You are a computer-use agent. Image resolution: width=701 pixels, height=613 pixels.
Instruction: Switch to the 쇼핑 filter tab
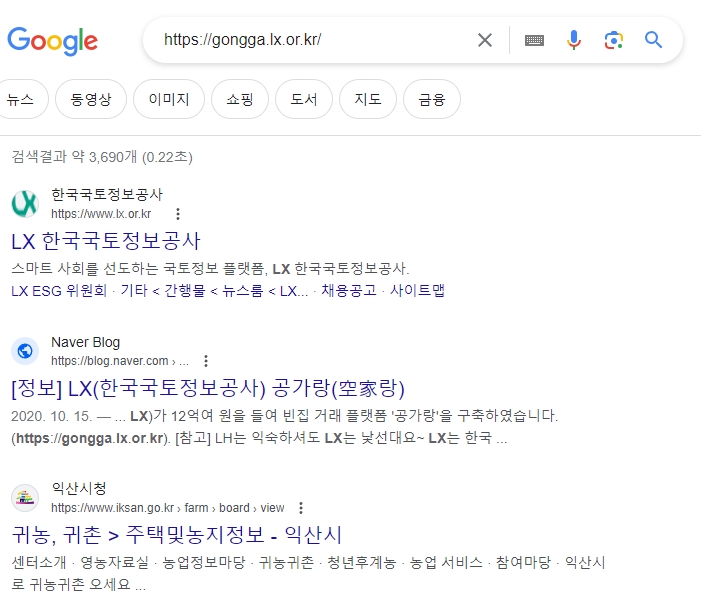click(240, 99)
